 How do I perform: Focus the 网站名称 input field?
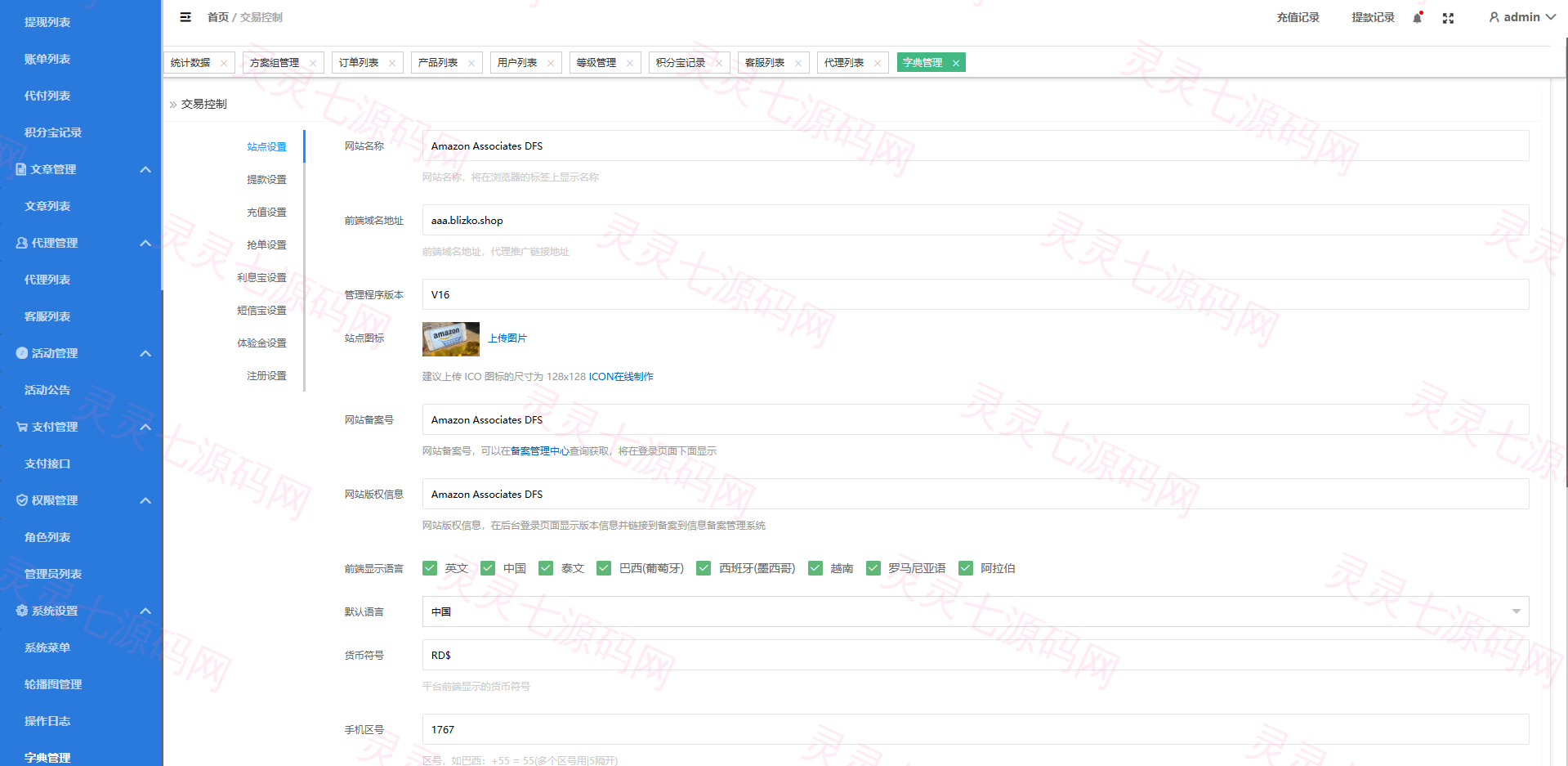click(976, 146)
